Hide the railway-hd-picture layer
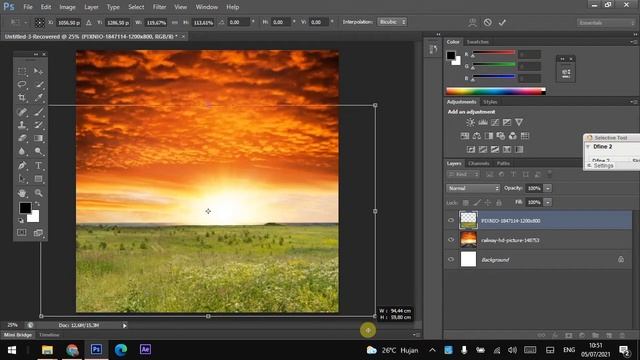Viewport: 640px width, 360px height. 451,240
